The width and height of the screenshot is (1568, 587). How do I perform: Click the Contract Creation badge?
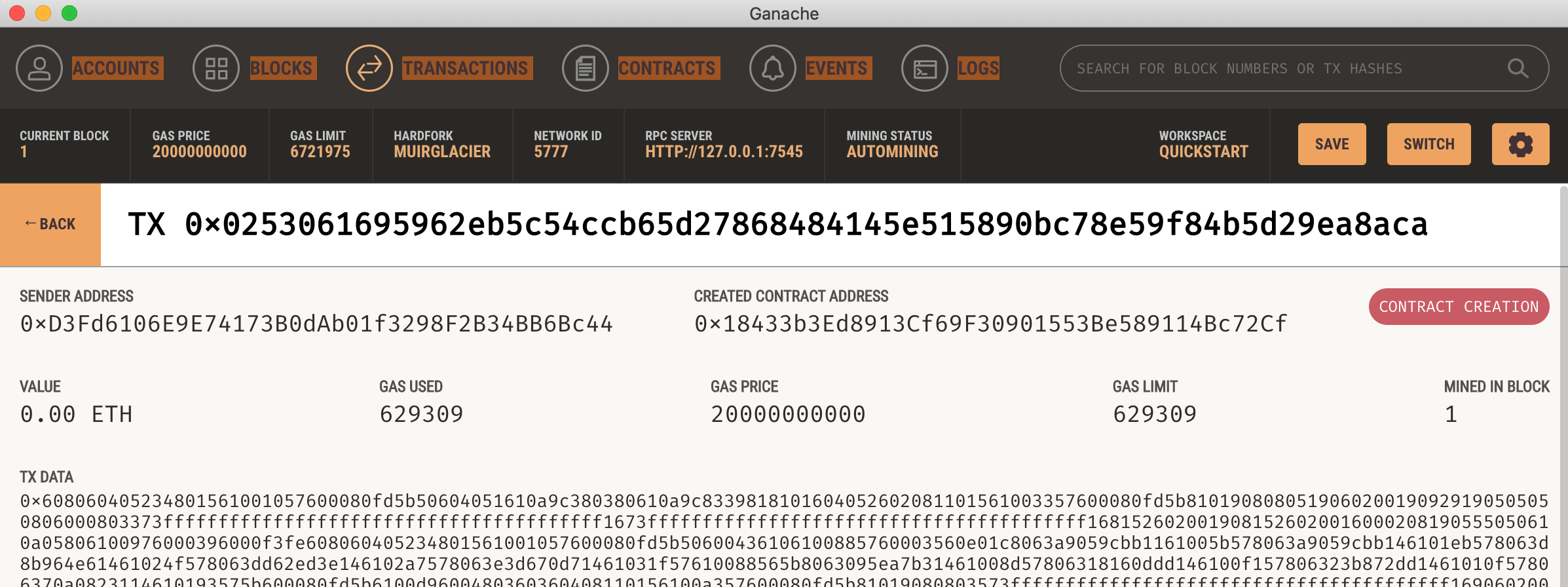click(1459, 307)
